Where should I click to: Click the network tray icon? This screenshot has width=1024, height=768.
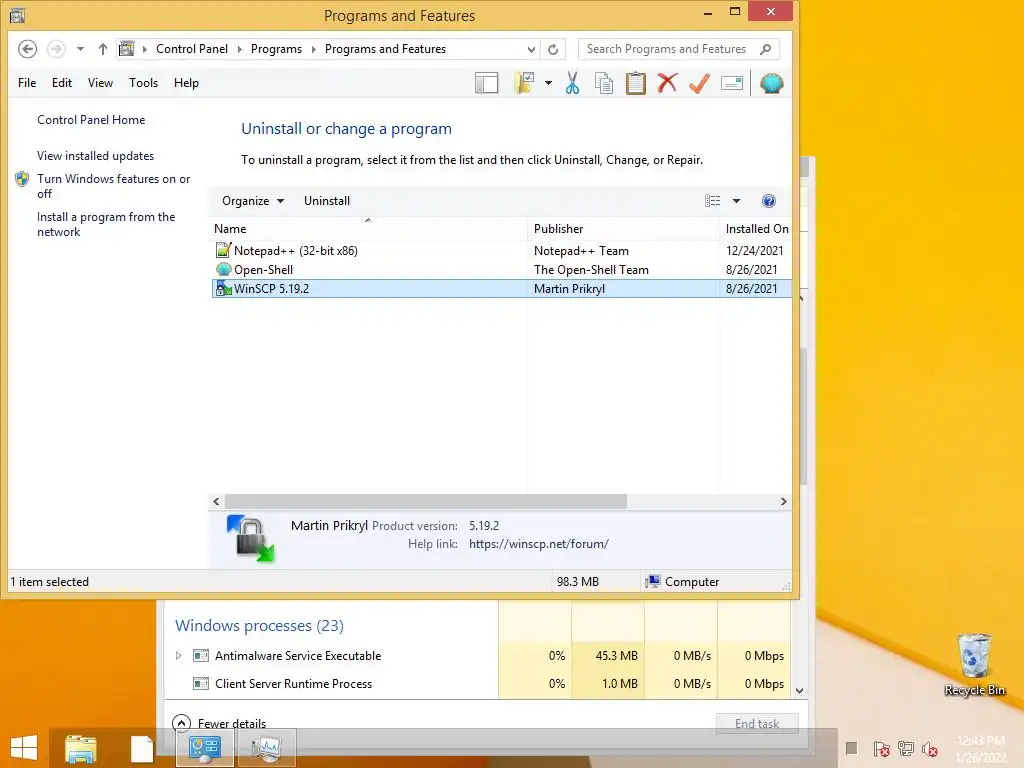point(906,749)
